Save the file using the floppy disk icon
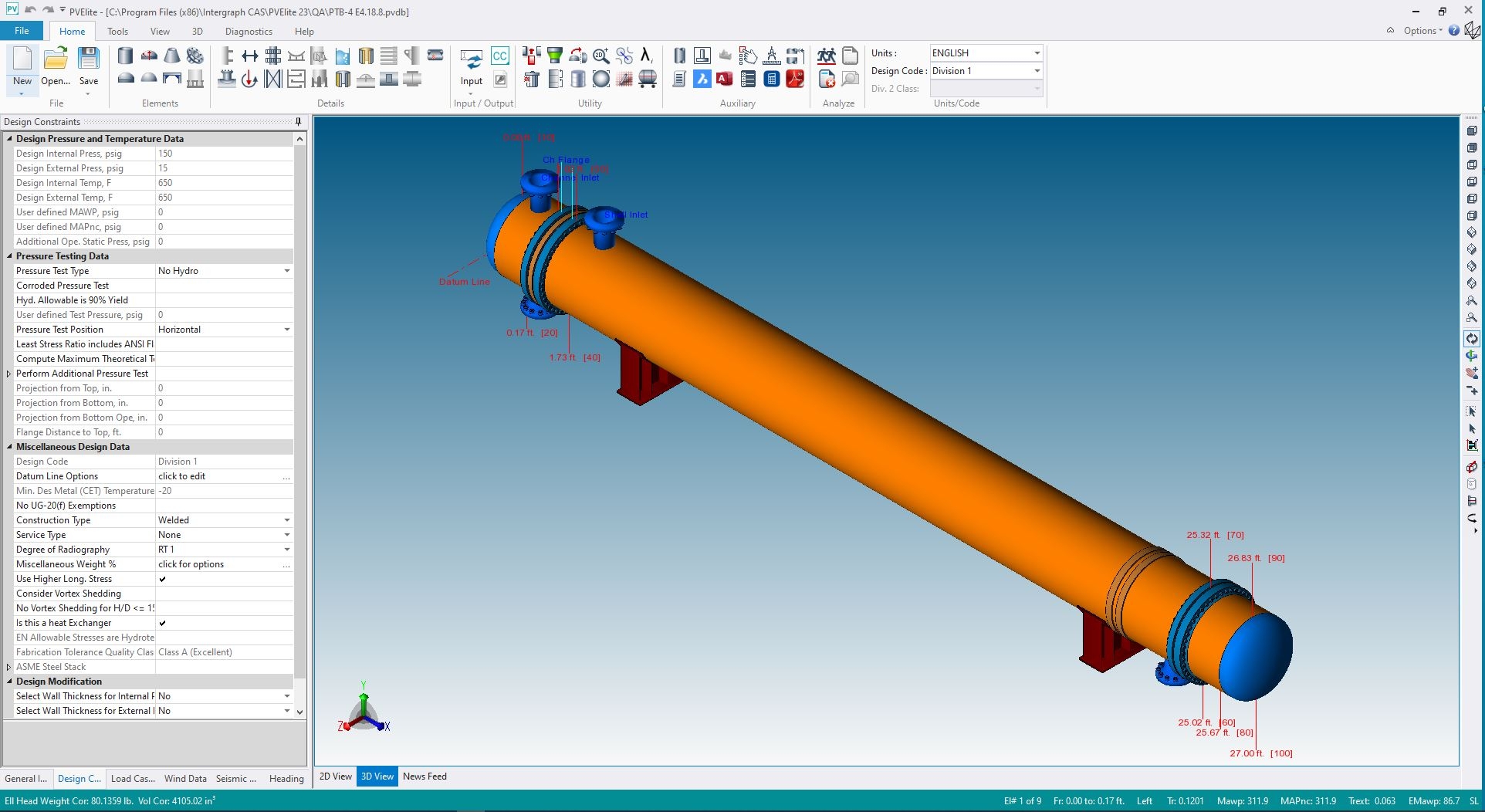Screen dimensions: 1485x812 [x=89, y=66]
